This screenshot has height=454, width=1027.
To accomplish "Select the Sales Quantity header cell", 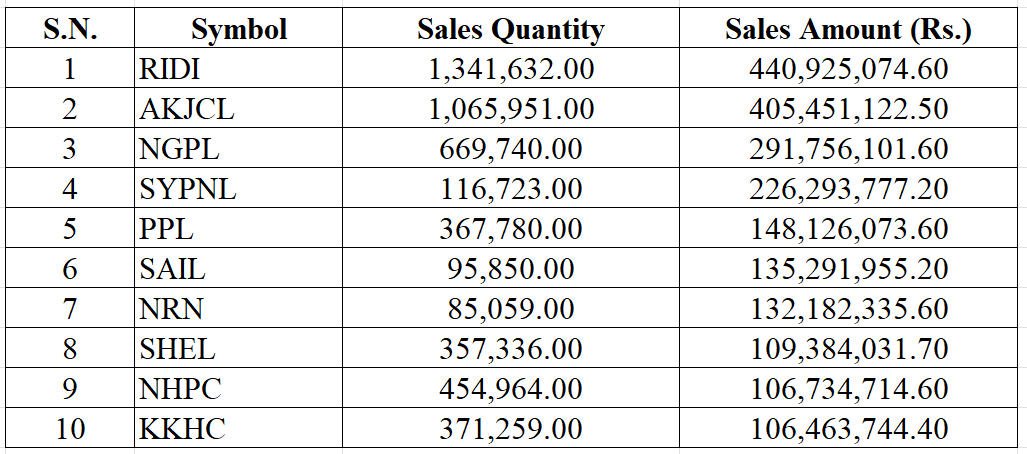I will pyautogui.click(x=510, y=29).
